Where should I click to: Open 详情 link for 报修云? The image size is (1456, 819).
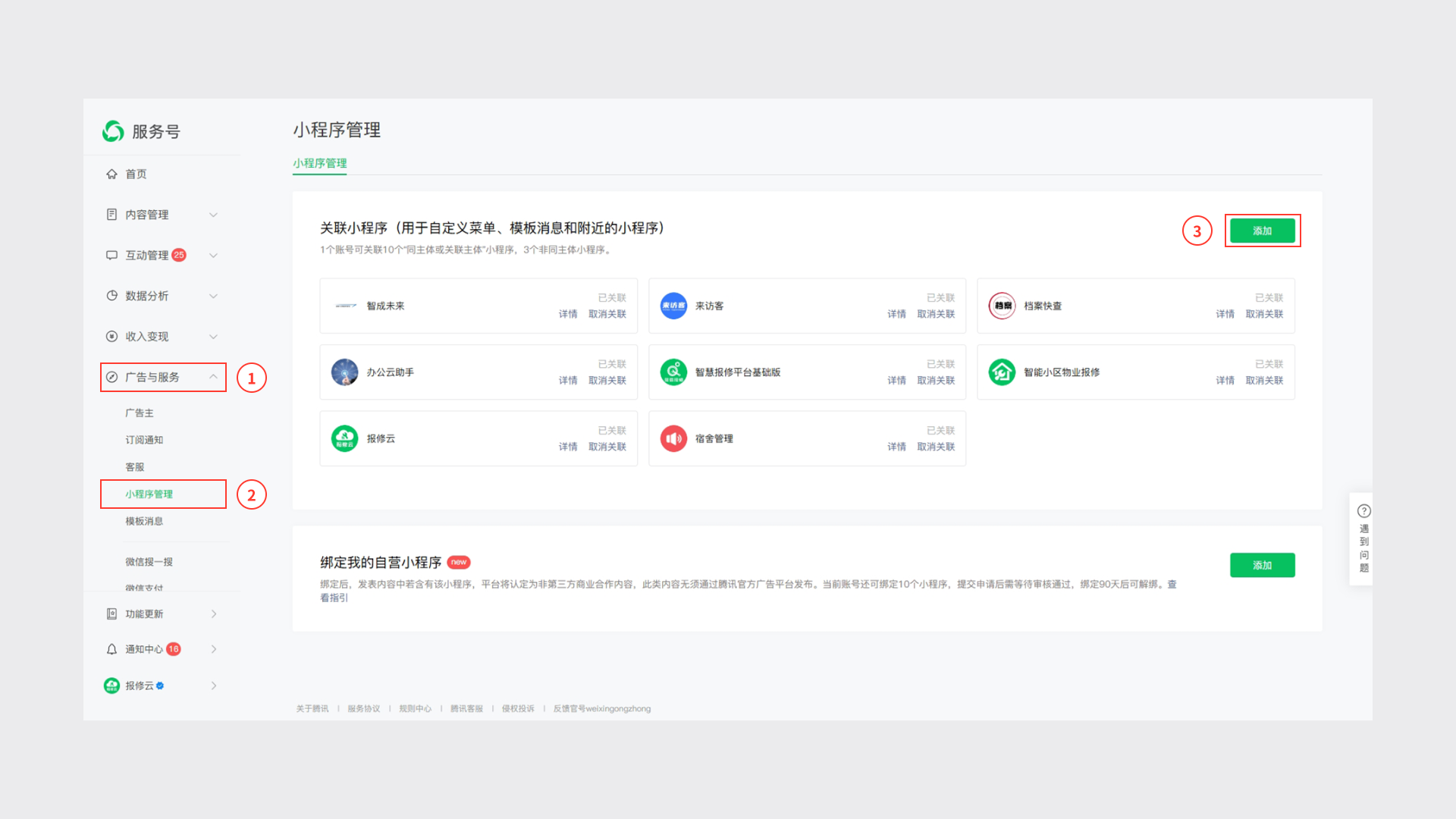(567, 447)
